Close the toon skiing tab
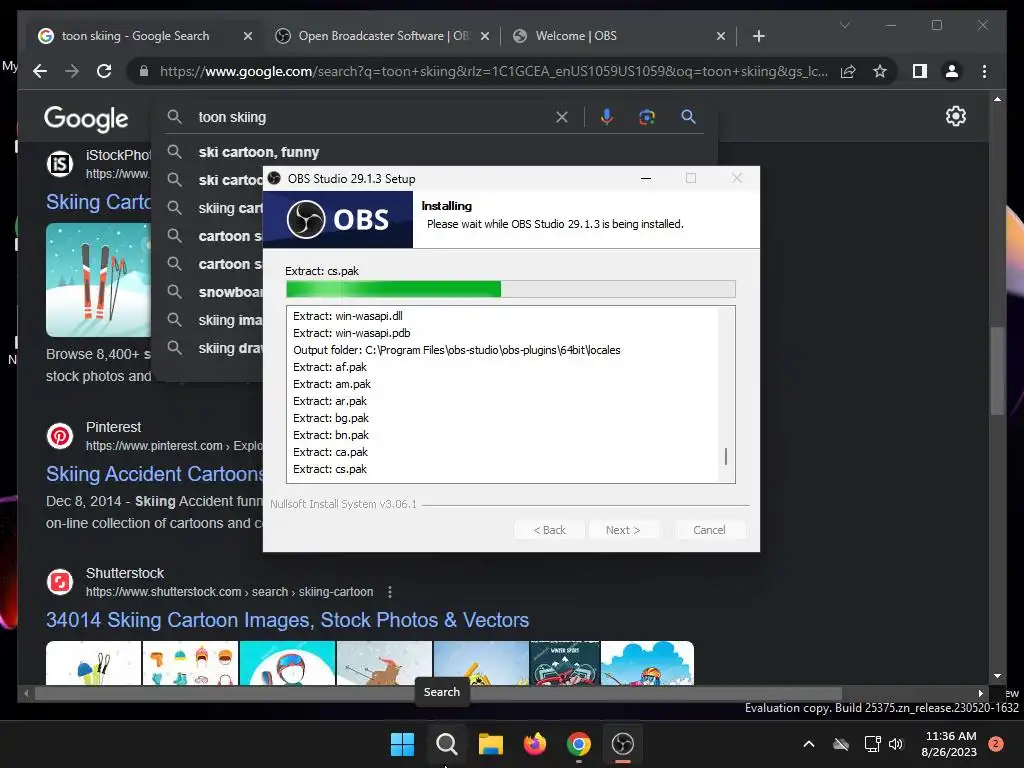The image size is (1024, 768). (x=248, y=36)
